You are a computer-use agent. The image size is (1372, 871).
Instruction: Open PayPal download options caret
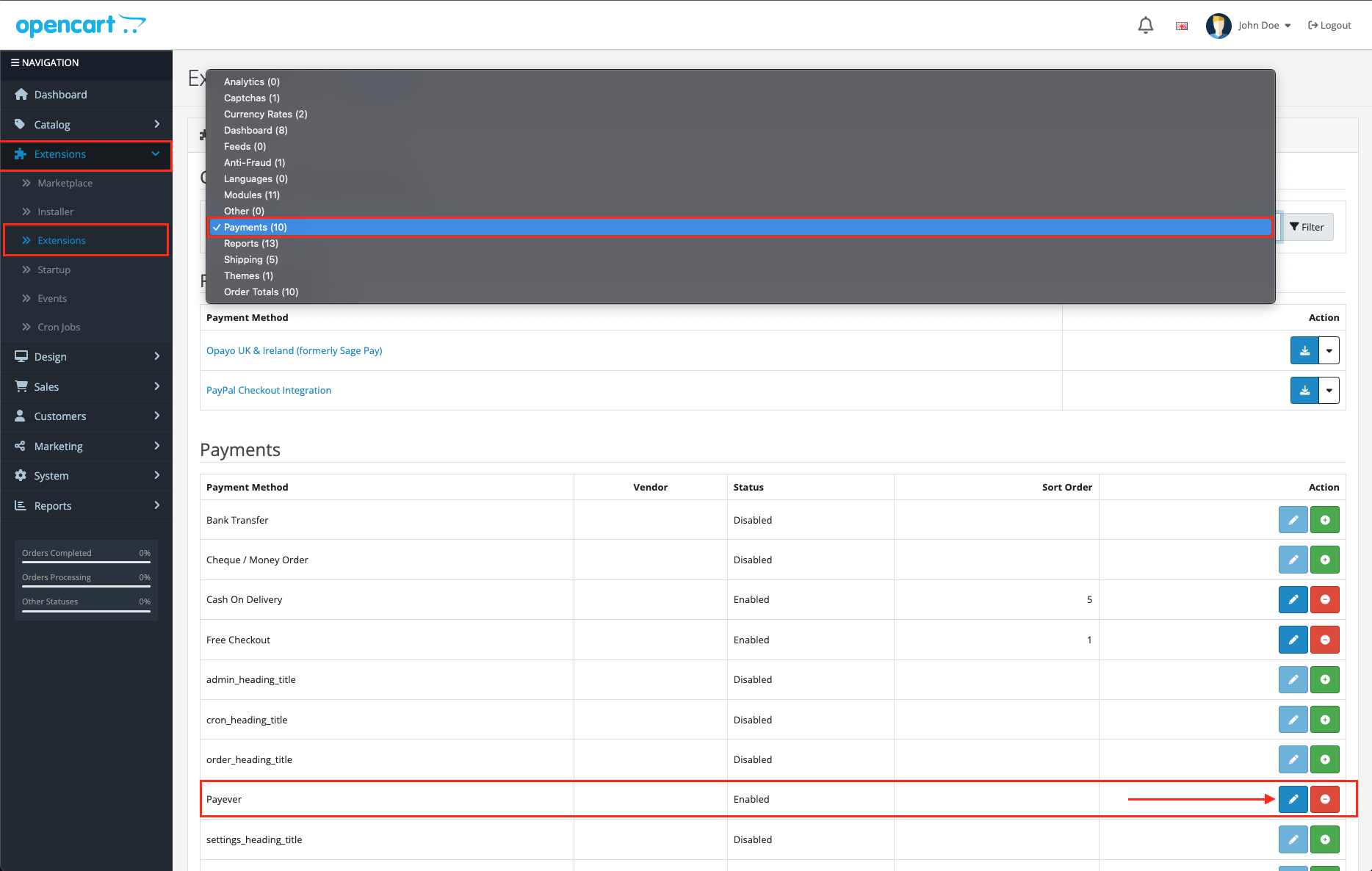click(x=1329, y=390)
